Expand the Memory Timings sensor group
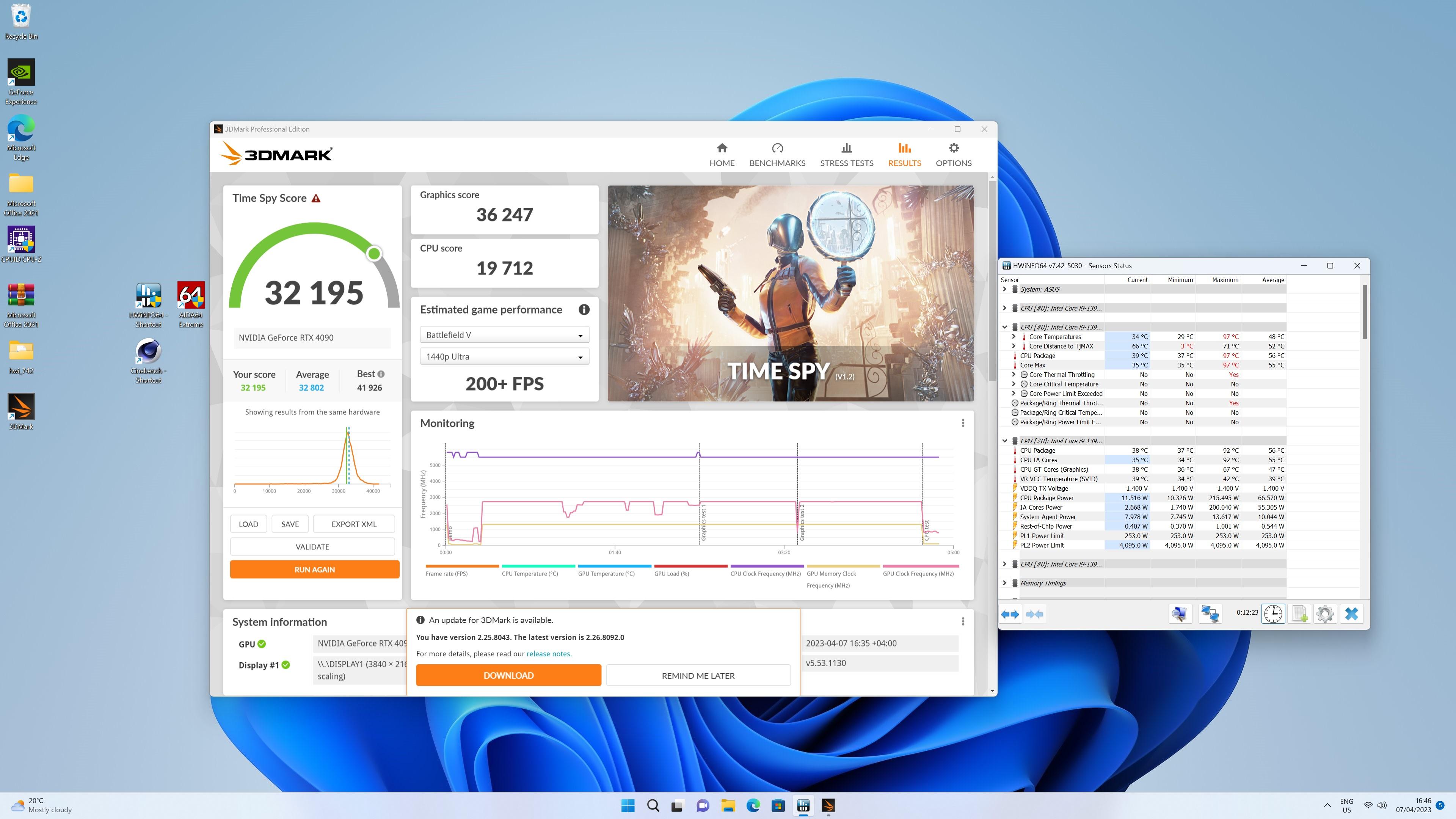Screen dimensions: 1456x819 click(x=1004, y=583)
